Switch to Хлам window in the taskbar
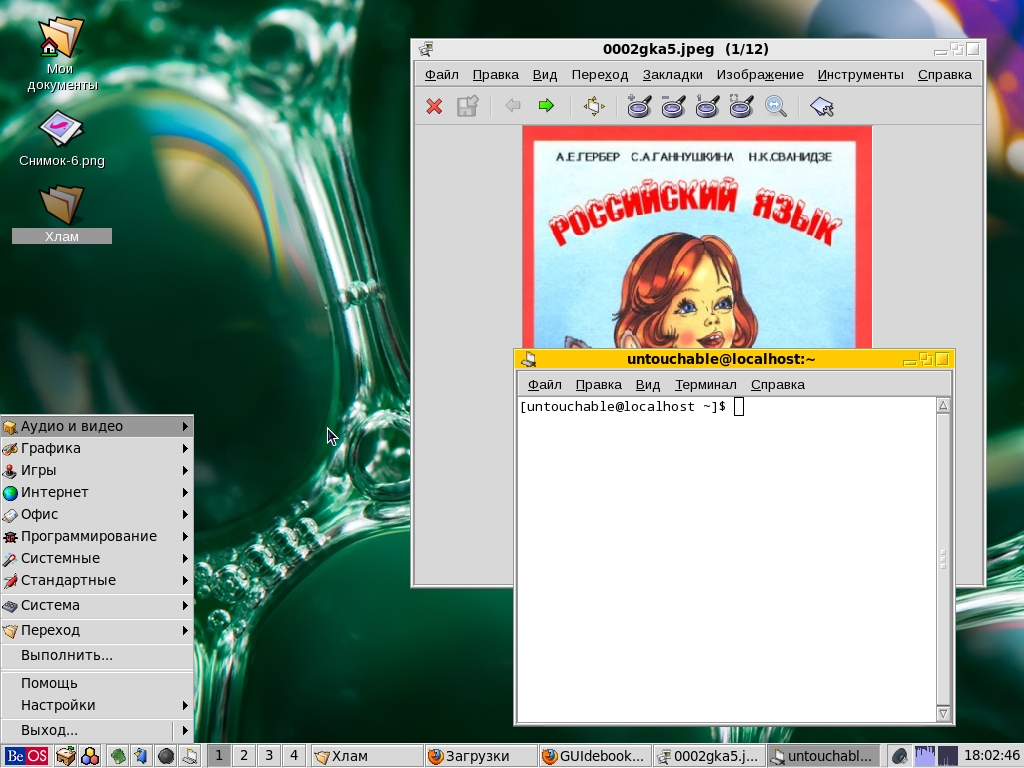 pos(366,756)
